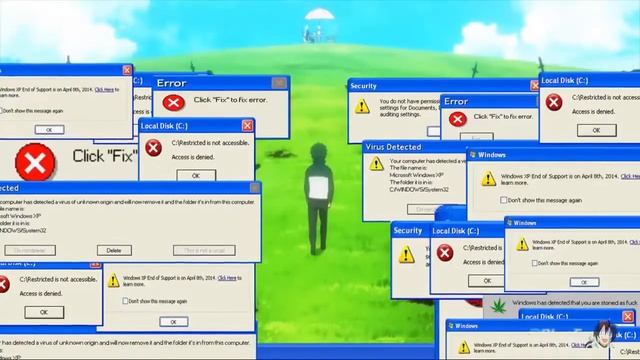This screenshot has width=640, height=360.
Task: Click Windows flag icon in large Windows dialog title bar
Action: [x=473, y=155]
